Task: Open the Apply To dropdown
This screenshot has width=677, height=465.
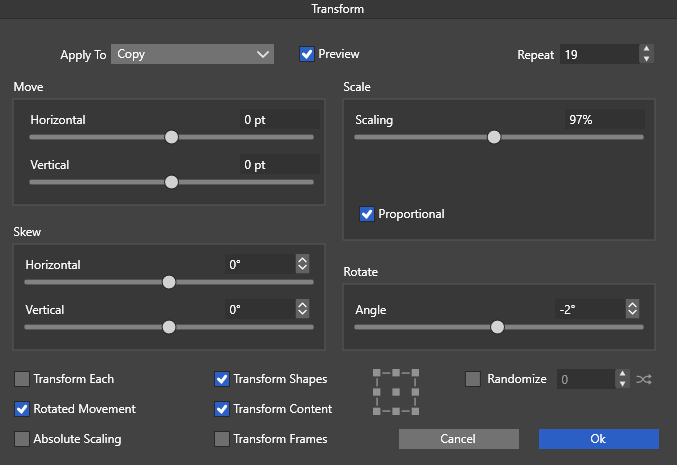Action: [192, 54]
